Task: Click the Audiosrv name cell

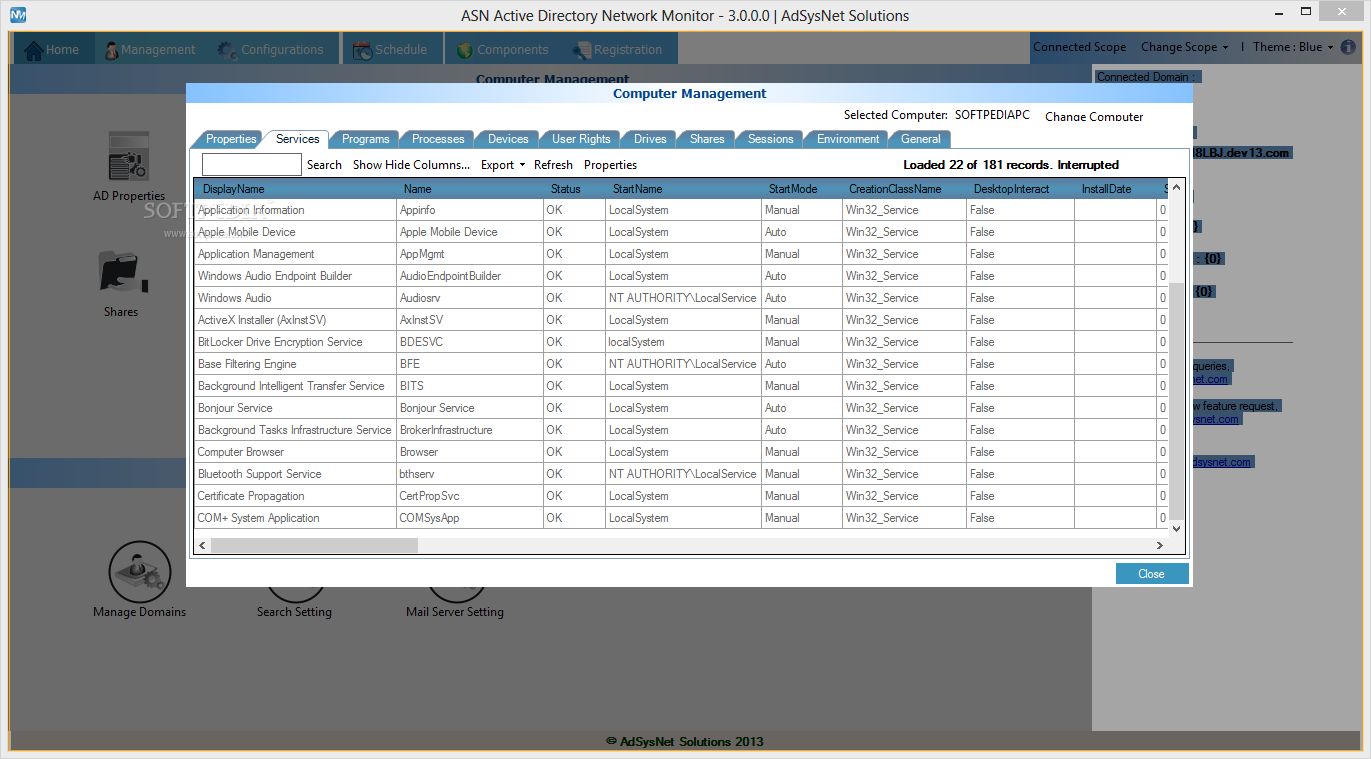Action: 470,298
